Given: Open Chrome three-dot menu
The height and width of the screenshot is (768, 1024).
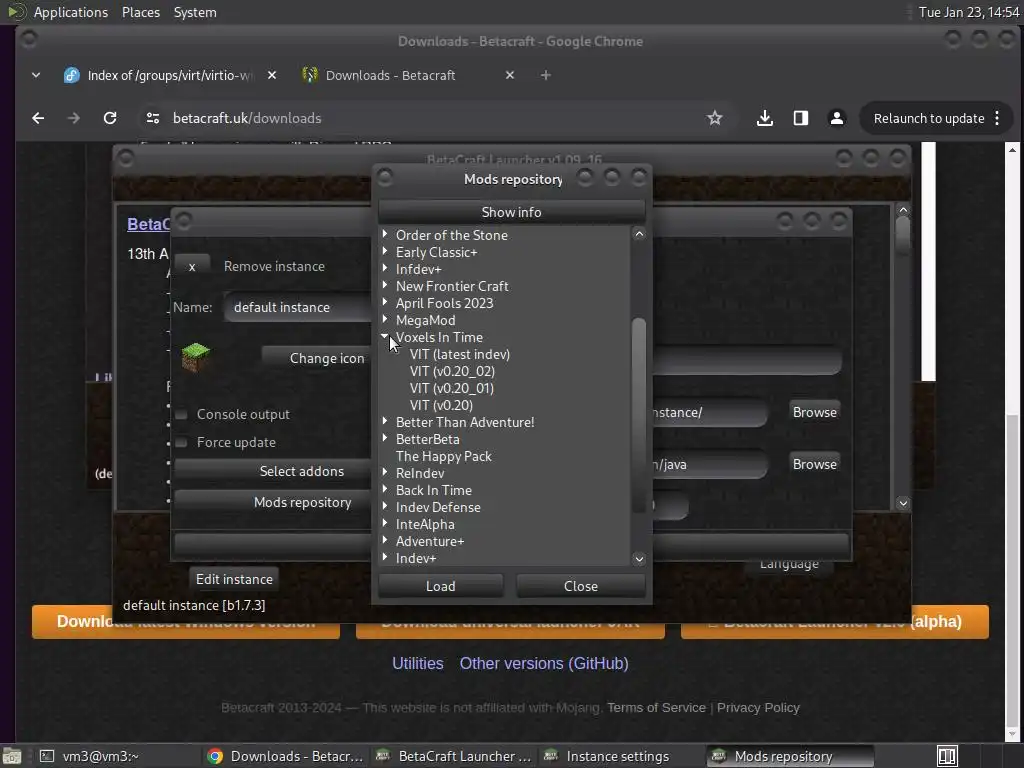Looking at the screenshot, I should click(997, 118).
